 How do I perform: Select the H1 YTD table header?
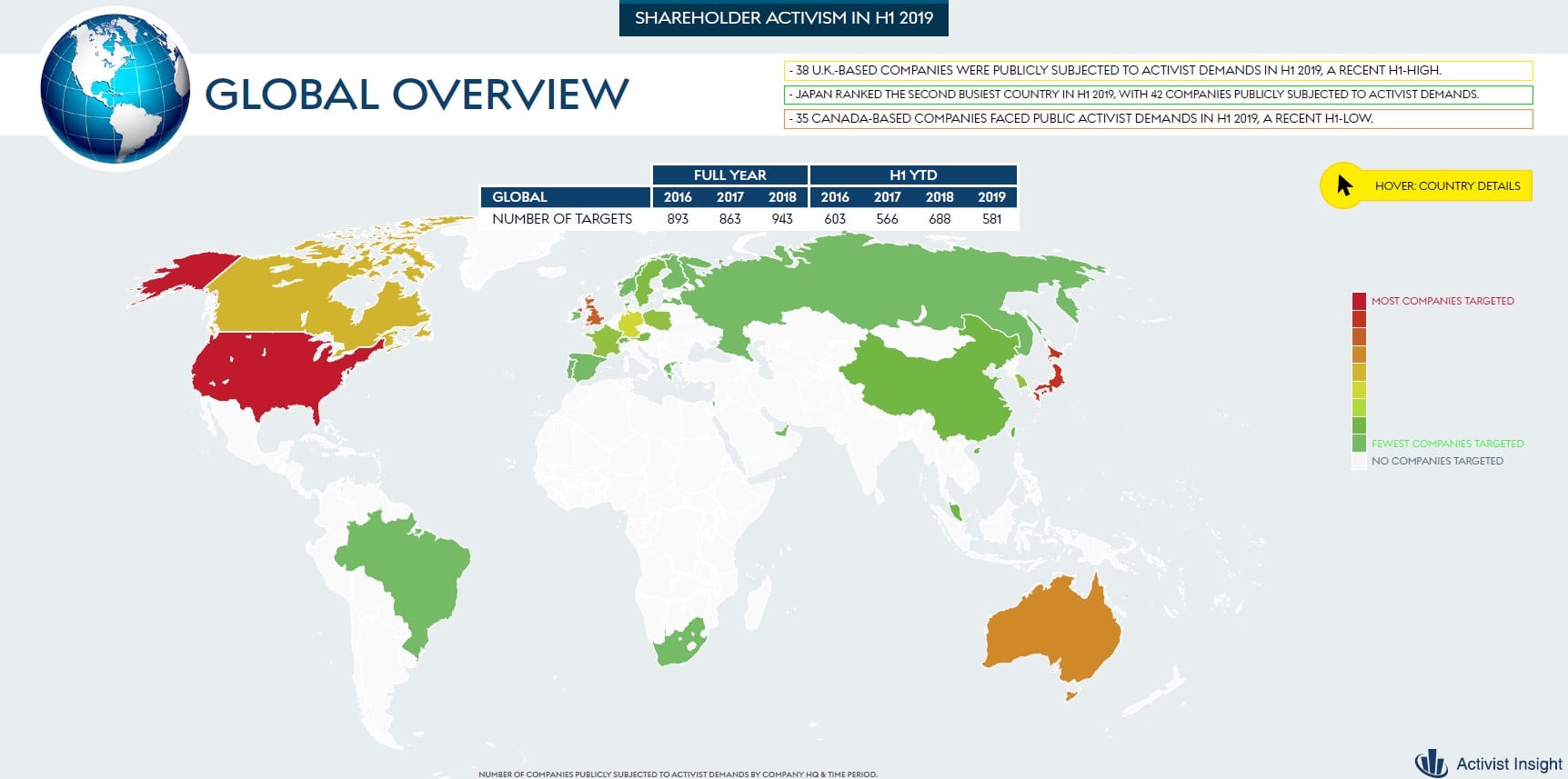click(x=912, y=175)
